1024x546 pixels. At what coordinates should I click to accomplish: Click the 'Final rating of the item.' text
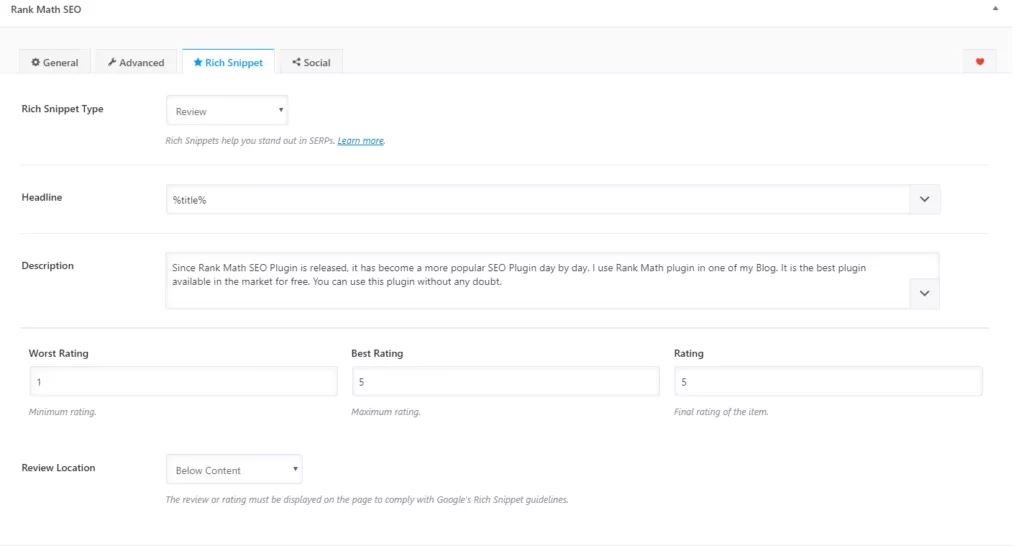coord(721,412)
